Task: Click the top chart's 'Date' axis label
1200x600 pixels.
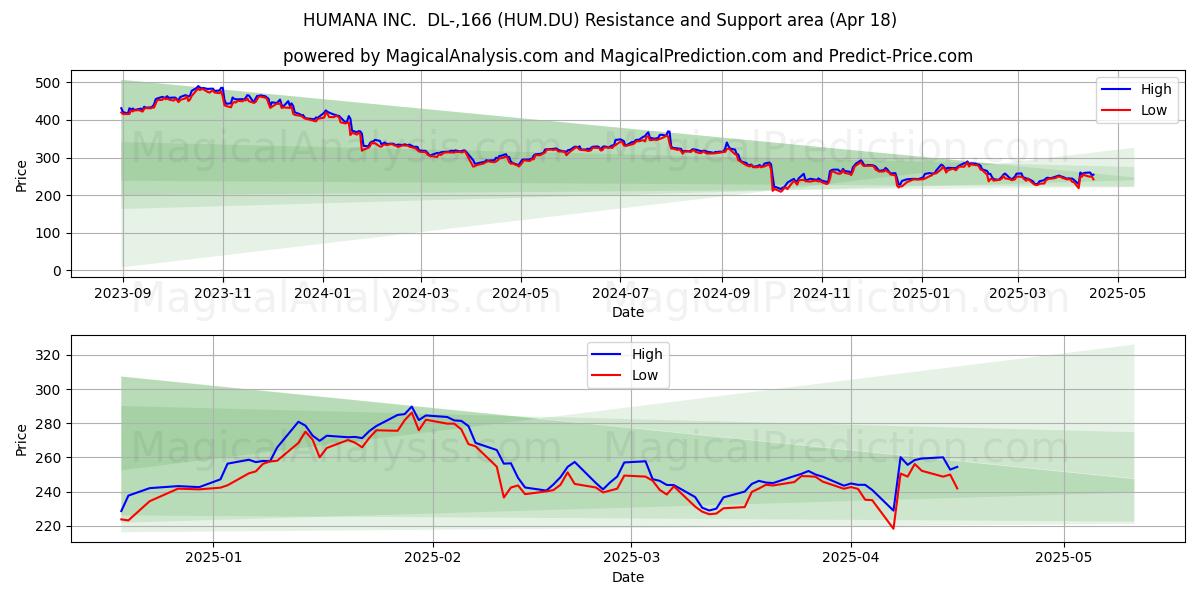Action: coord(628,312)
